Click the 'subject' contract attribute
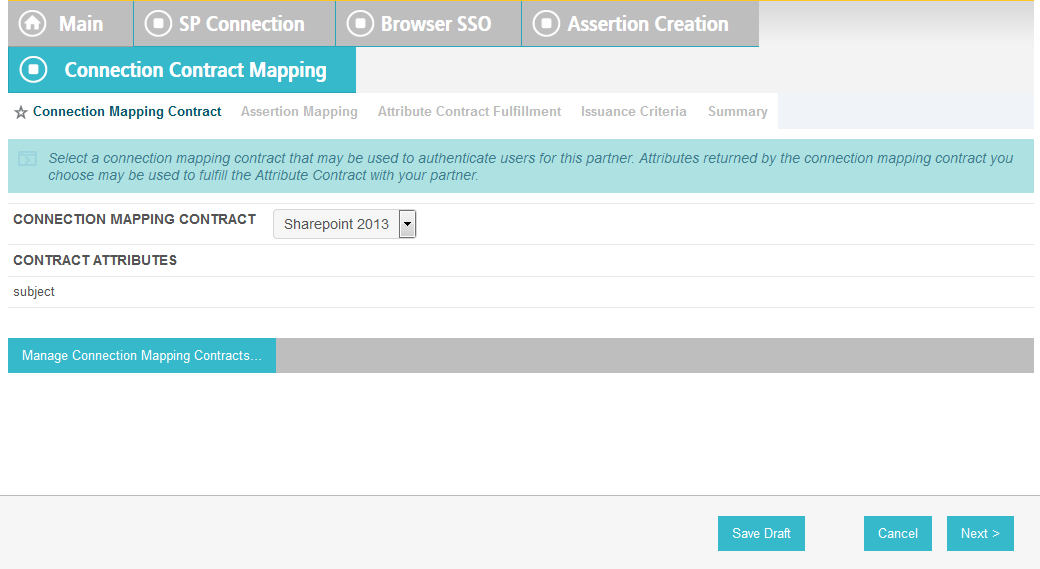The width and height of the screenshot is (1040, 569). 34,292
